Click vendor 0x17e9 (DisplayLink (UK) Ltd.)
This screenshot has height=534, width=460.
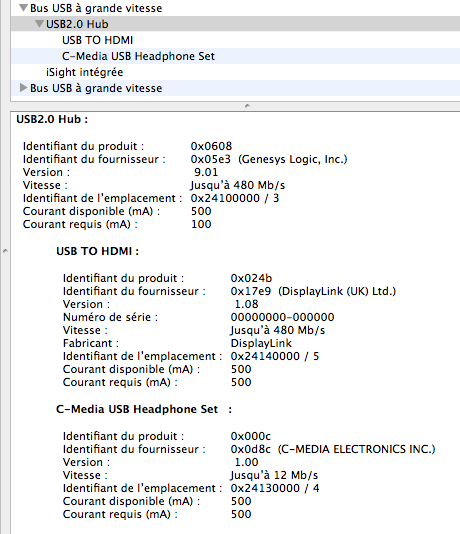click(313, 291)
